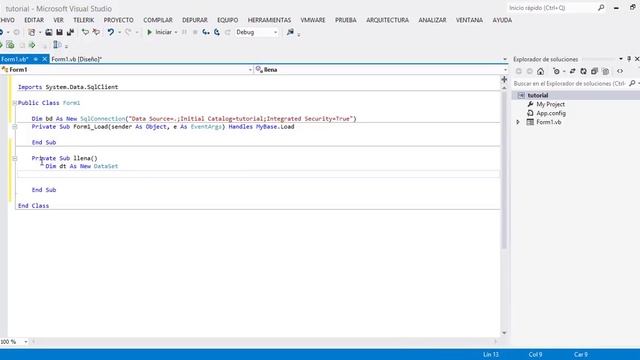Open the VENTANA menu
The image size is (640, 360).
(x=469, y=20)
